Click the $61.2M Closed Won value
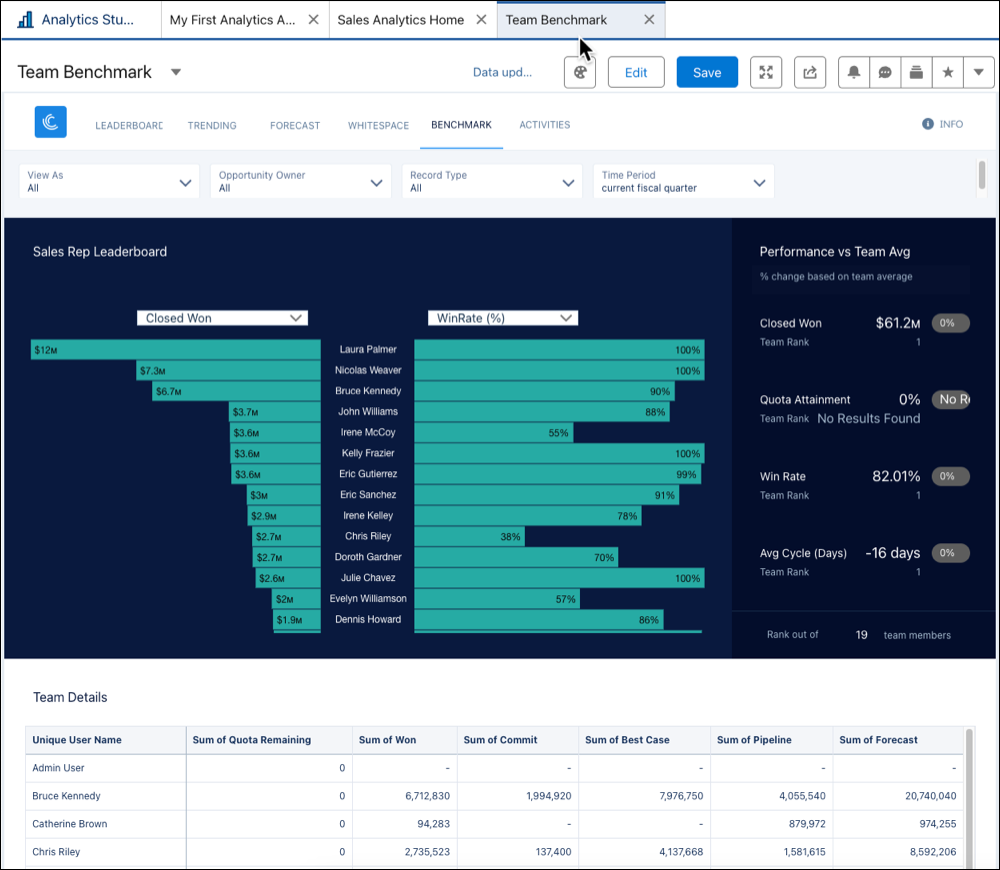The width and height of the screenshot is (1000, 870). click(897, 323)
